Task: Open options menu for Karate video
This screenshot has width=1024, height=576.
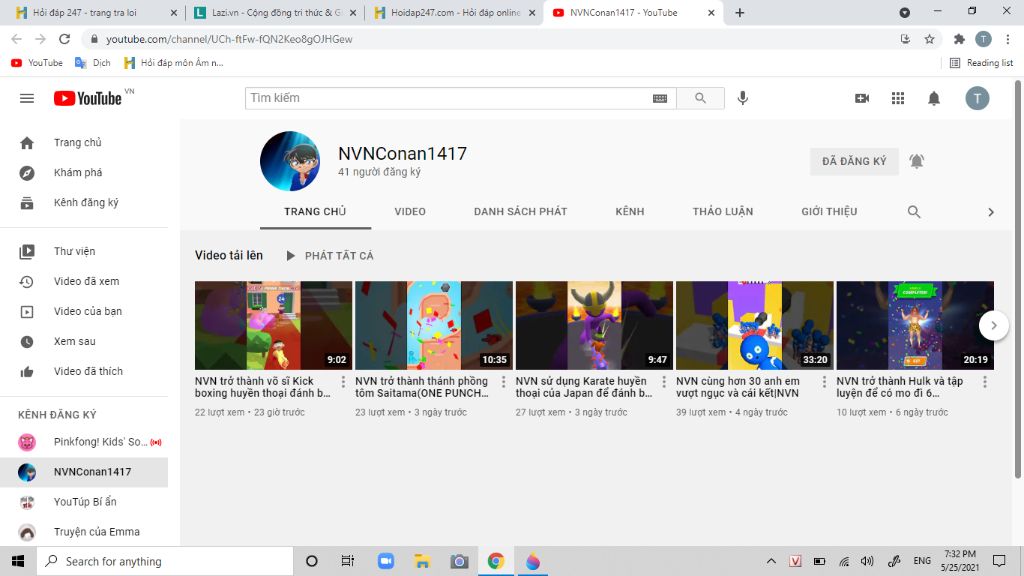Action: pos(664,382)
